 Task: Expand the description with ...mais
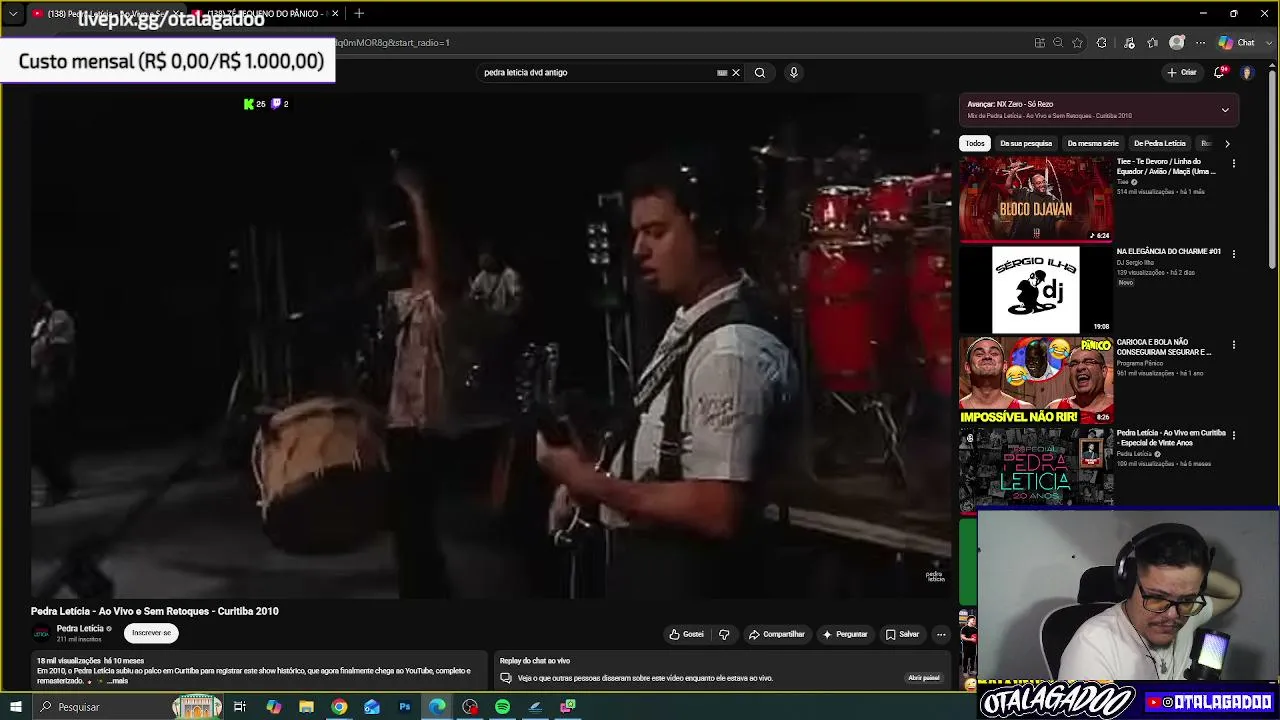[x=117, y=681]
